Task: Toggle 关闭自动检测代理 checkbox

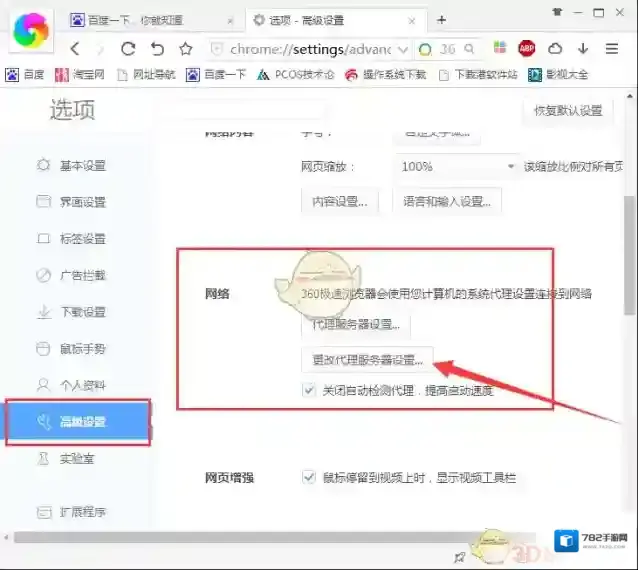Action: (309, 391)
